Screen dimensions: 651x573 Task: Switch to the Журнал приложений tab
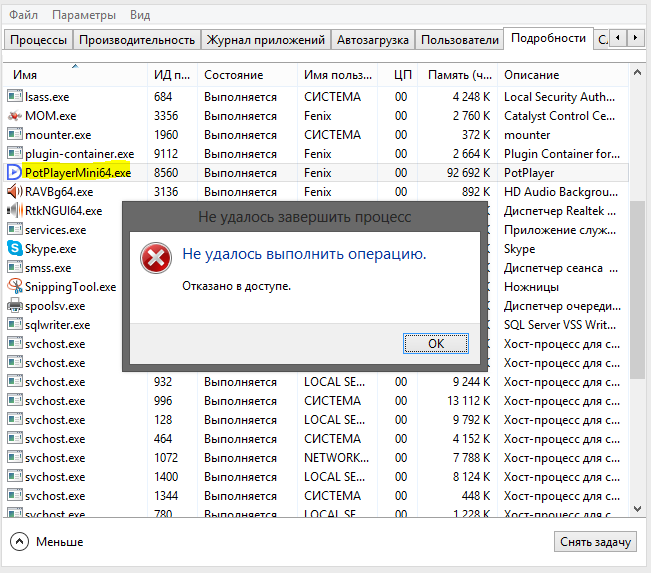pos(266,40)
